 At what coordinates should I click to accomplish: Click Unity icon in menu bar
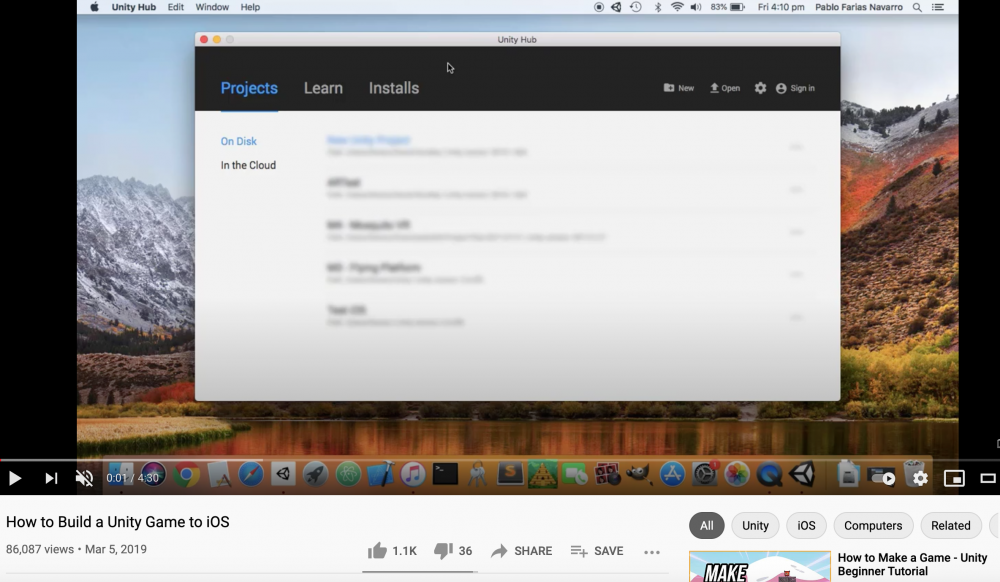click(x=616, y=7)
